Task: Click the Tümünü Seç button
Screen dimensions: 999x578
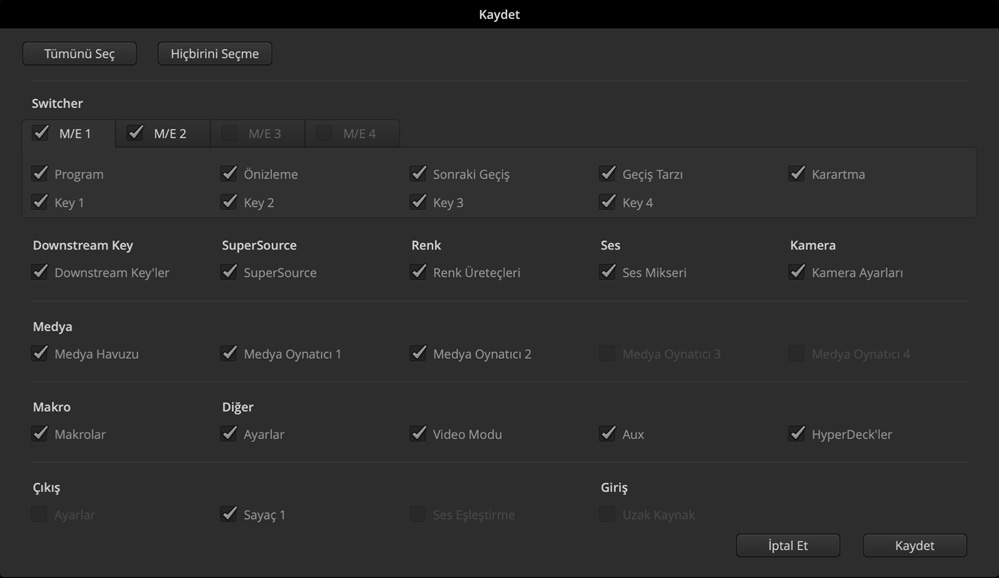Action: click(79, 54)
